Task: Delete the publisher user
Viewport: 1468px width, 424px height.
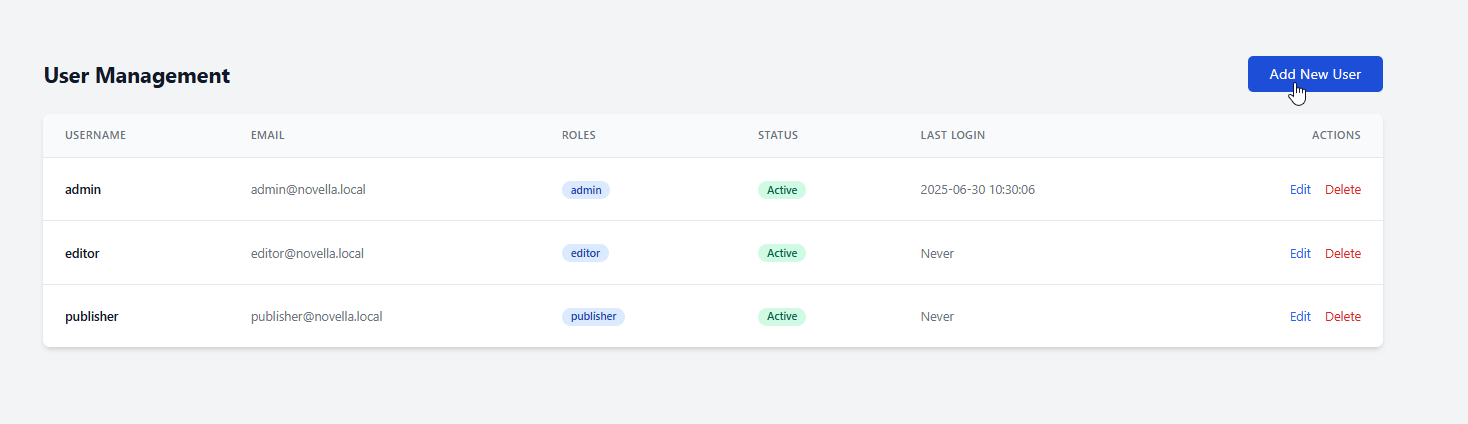Action: [x=1342, y=317]
